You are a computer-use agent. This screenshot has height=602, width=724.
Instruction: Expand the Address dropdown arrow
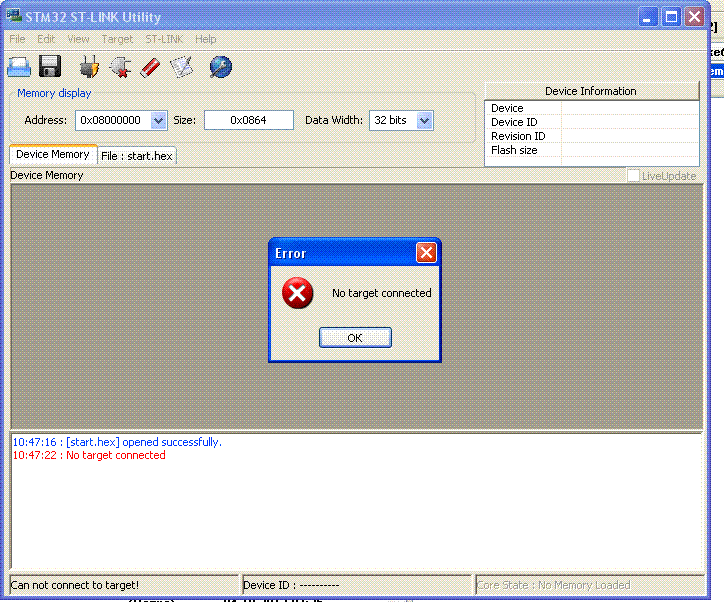(x=159, y=120)
